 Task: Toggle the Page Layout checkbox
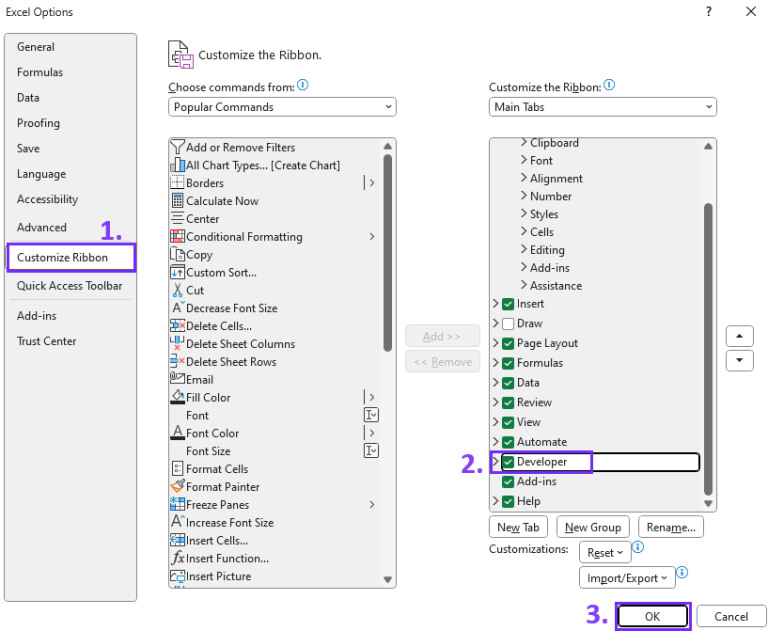508,343
